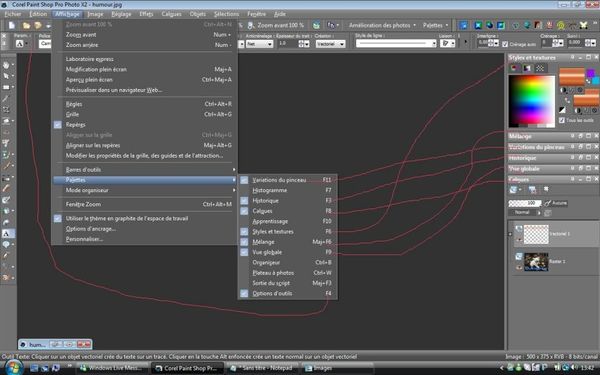Viewport: 600px width, 375px height.
Task: Click the foreground orange material swatch
Action: click(x=572, y=76)
